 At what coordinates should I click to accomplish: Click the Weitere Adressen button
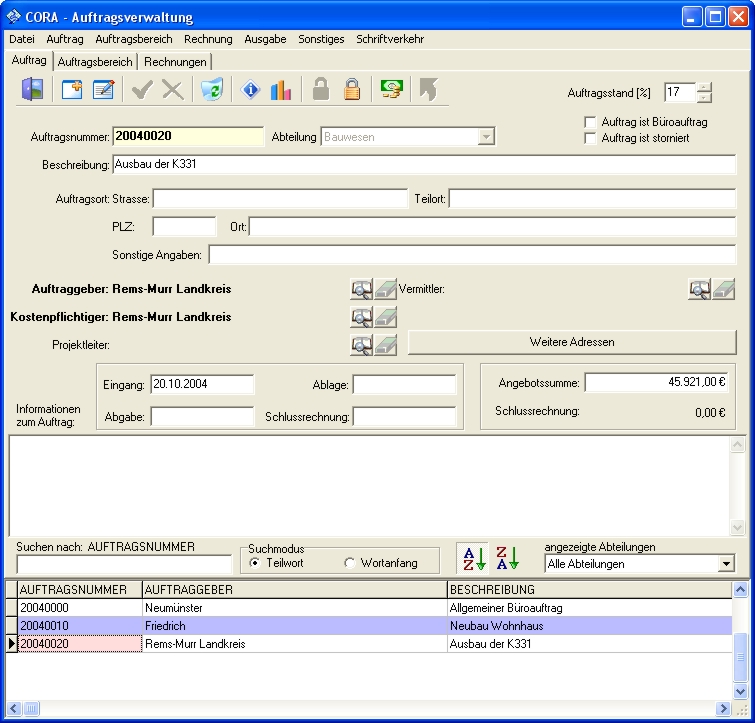pos(572,342)
